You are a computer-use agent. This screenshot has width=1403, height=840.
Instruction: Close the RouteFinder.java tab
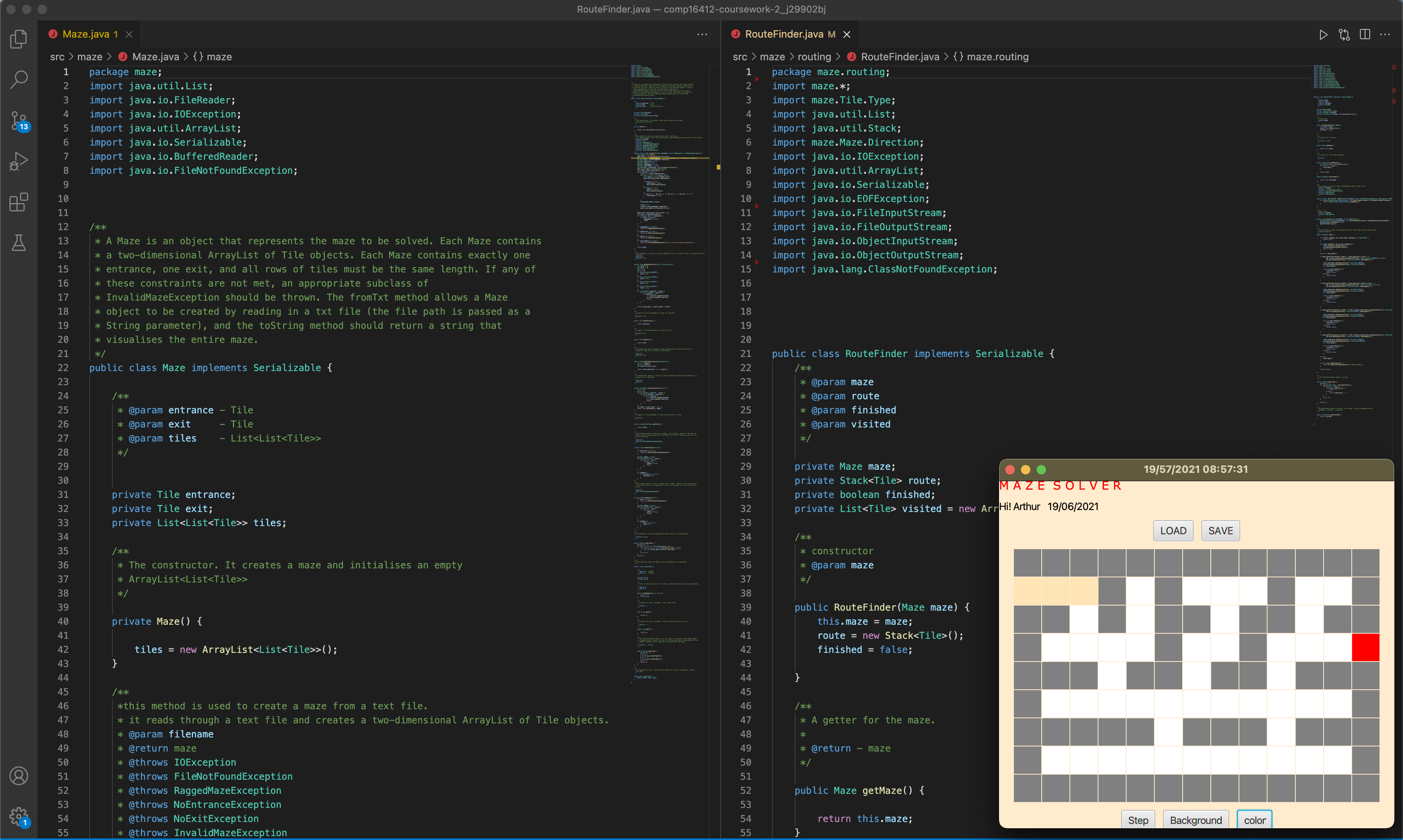[847, 34]
